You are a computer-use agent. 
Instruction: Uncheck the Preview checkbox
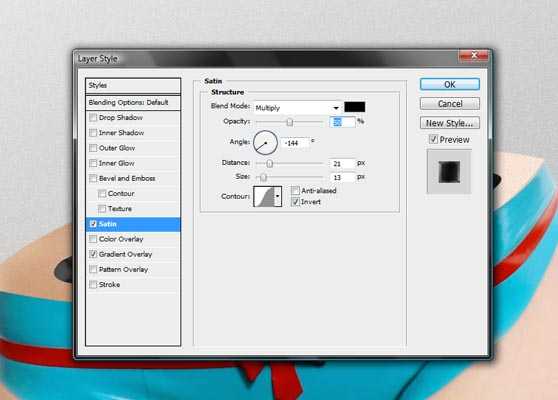point(433,139)
